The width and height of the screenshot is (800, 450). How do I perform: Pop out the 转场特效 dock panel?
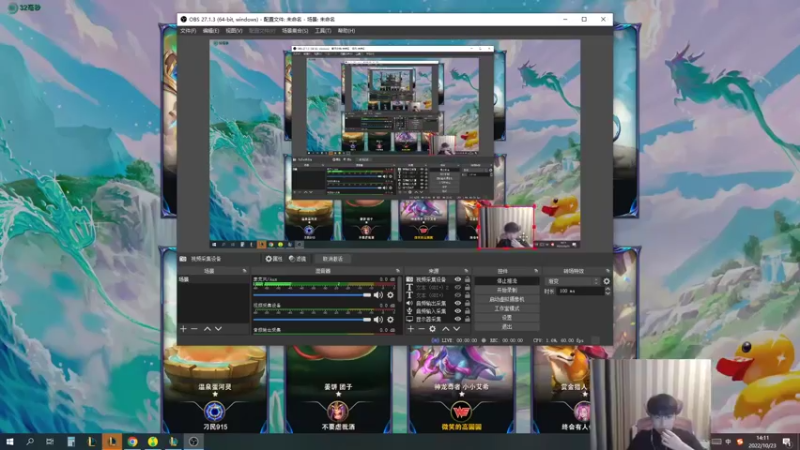point(608,271)
